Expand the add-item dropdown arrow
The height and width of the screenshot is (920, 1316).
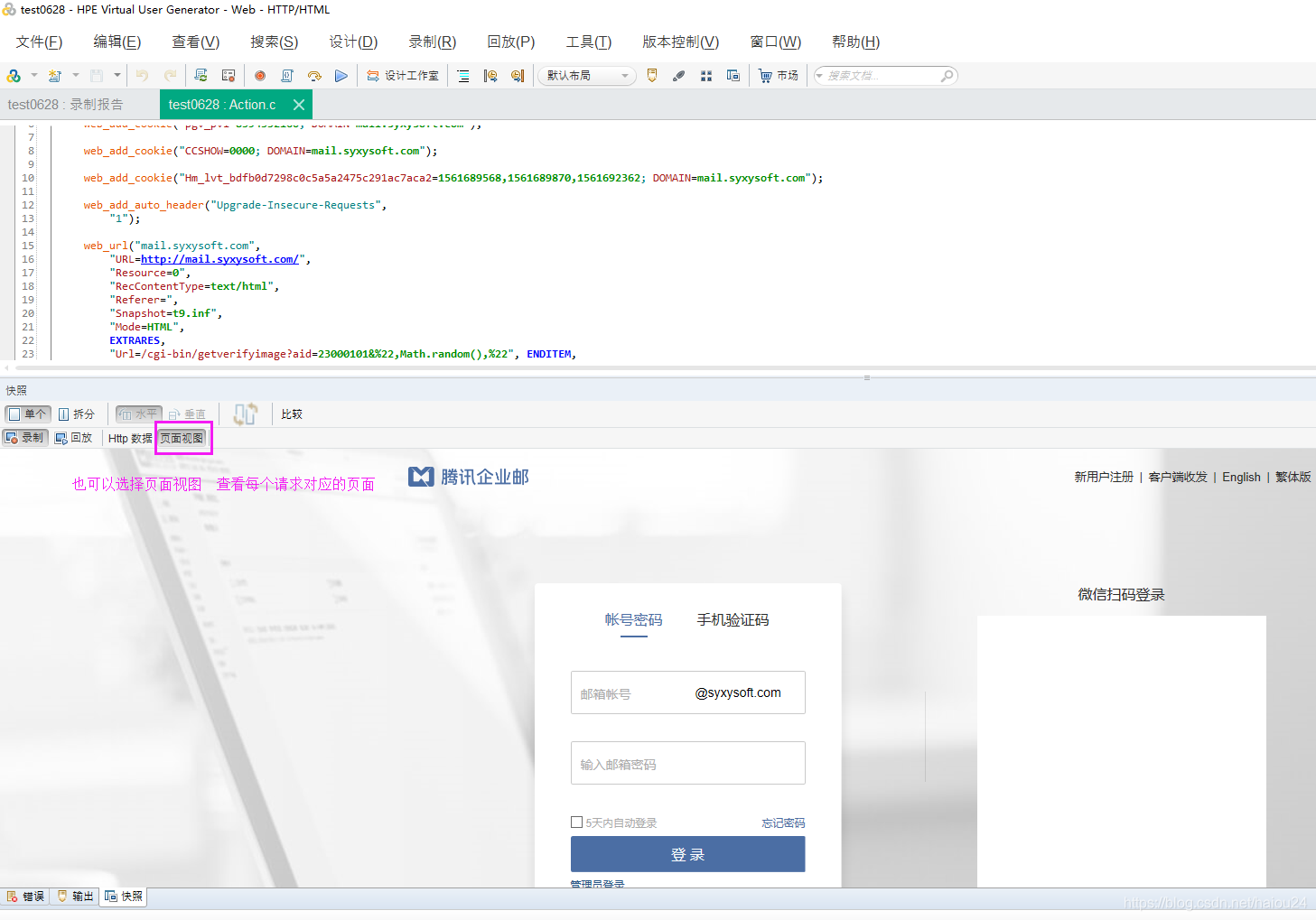[76, 76]
